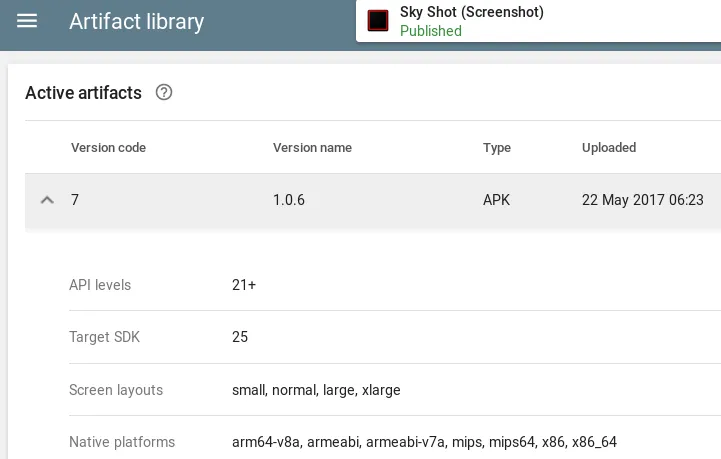This screenshot has height=459, width=721.
Task: Click the Screen layouts row label
Action: click(x=116, y=390)
